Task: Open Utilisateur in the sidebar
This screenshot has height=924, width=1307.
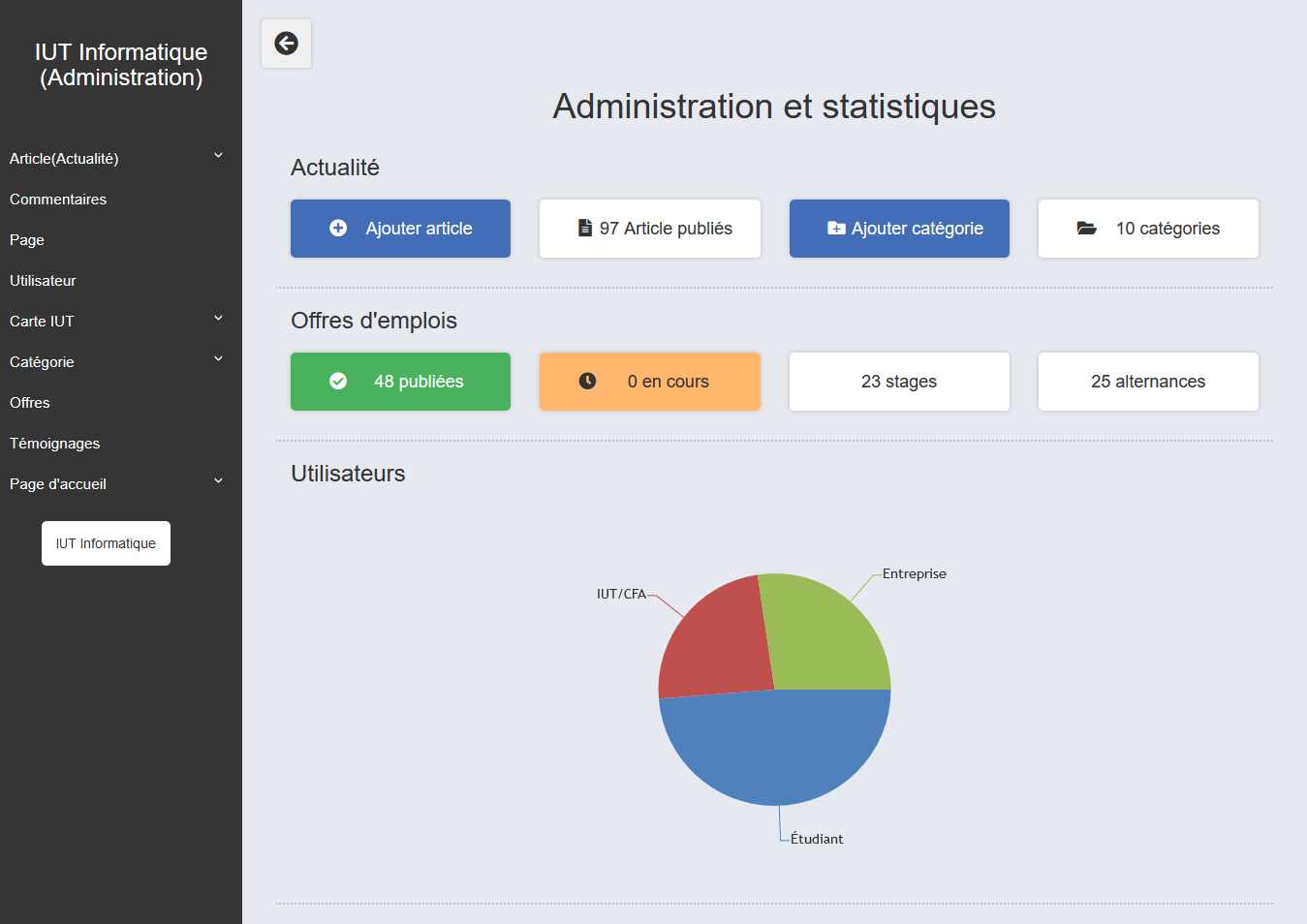Action: [43, 281]
